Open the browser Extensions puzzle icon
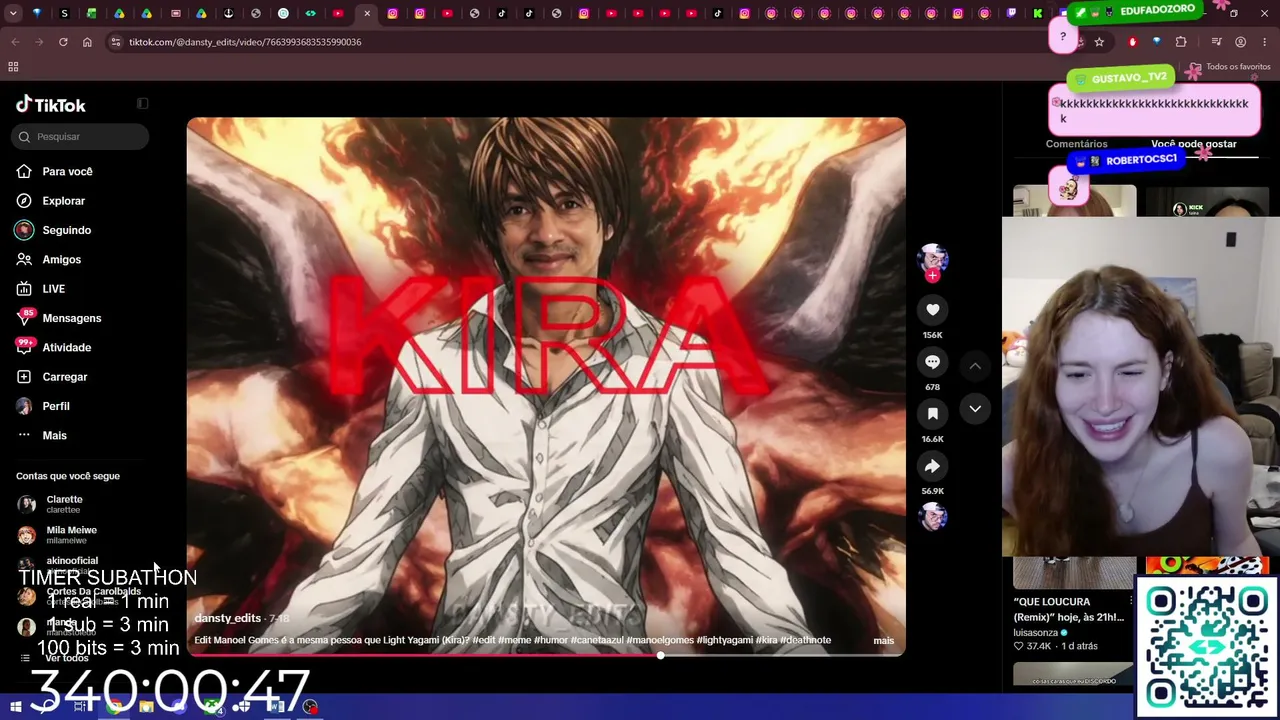The width and height of the screenshot is (1280, 720). (x=1181, y=42)
